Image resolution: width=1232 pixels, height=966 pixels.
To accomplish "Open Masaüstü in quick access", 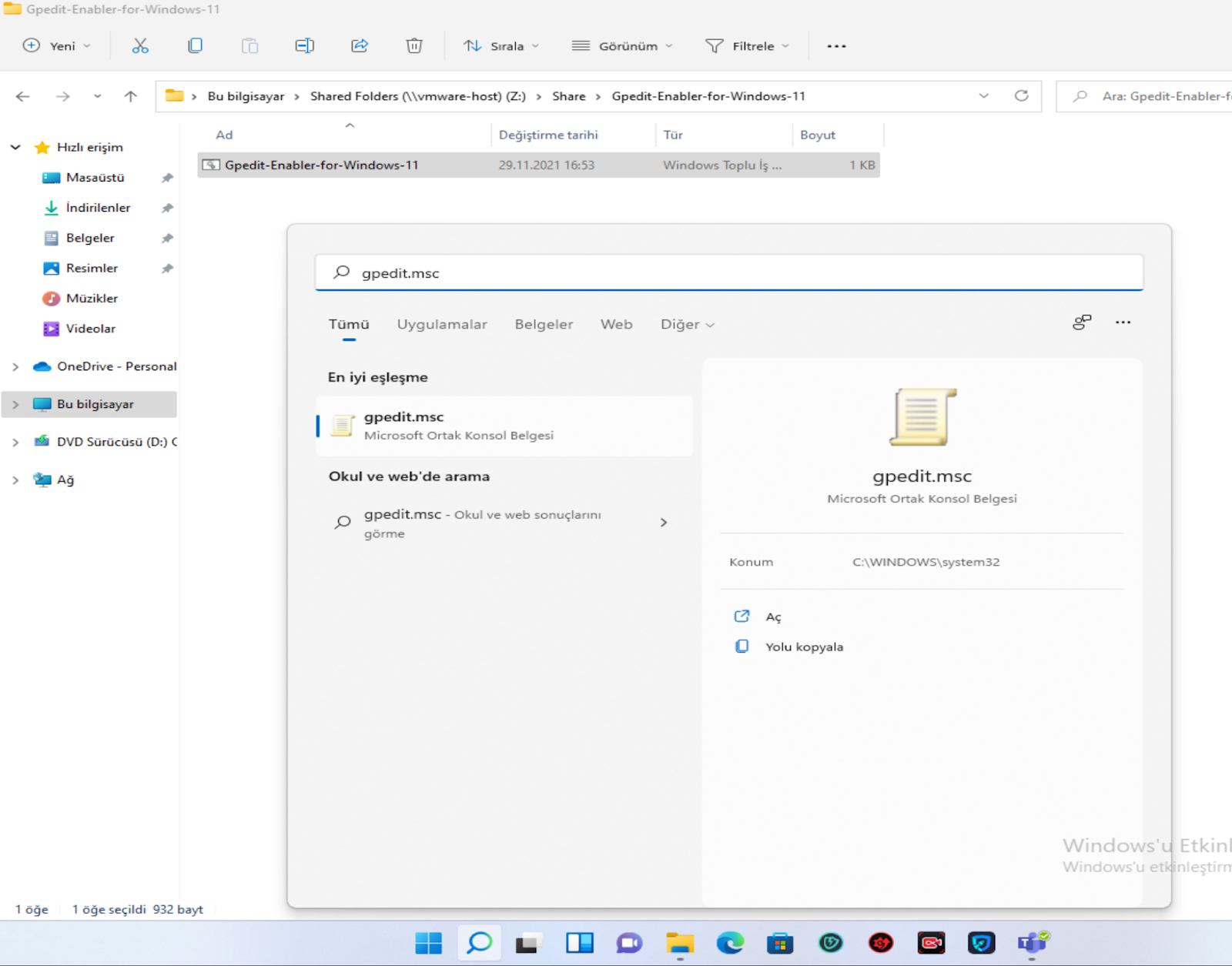I will pyautogui.click(x=95, y=177).
